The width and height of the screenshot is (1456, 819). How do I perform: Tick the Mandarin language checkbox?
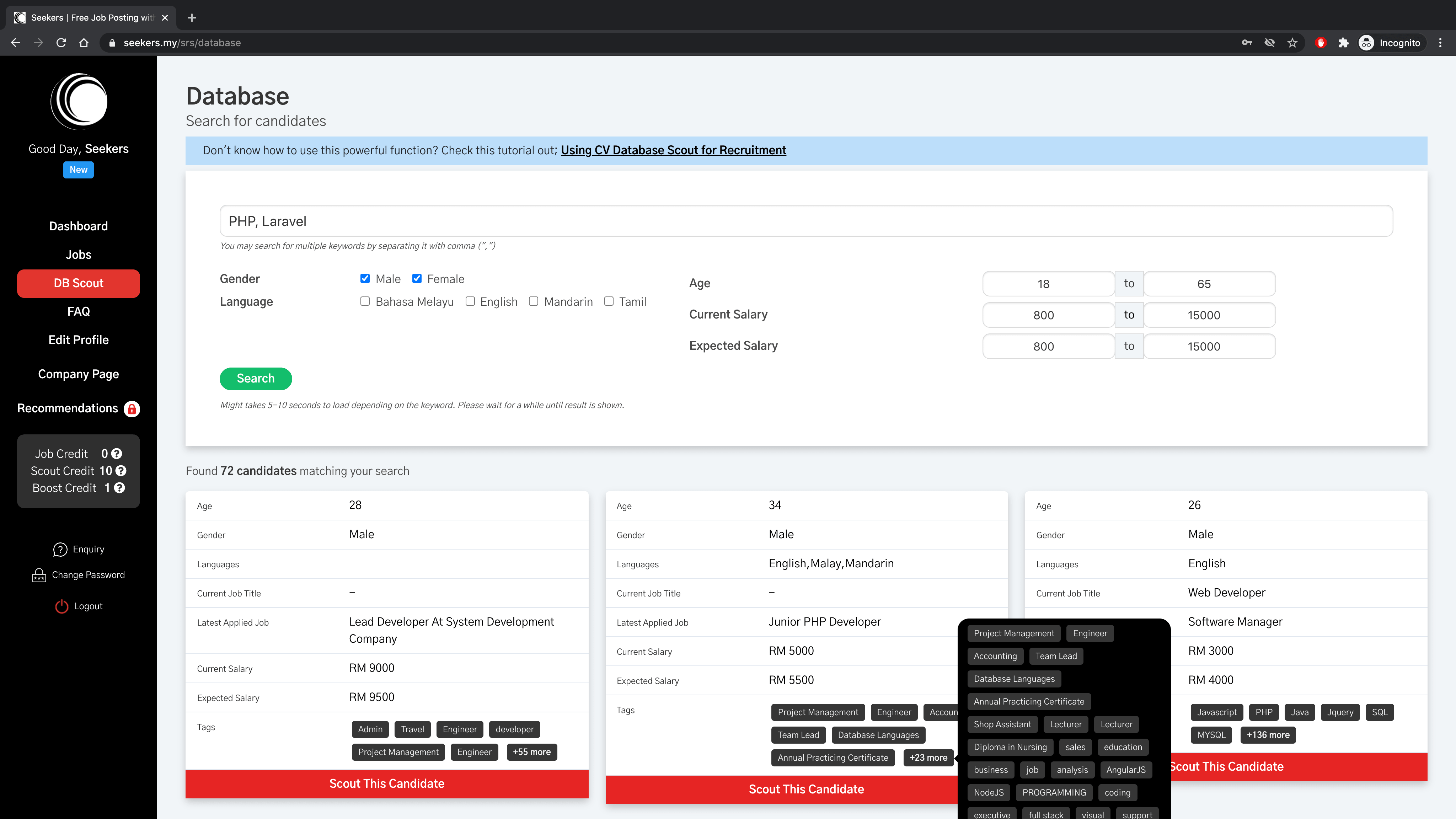click(534, 301)
